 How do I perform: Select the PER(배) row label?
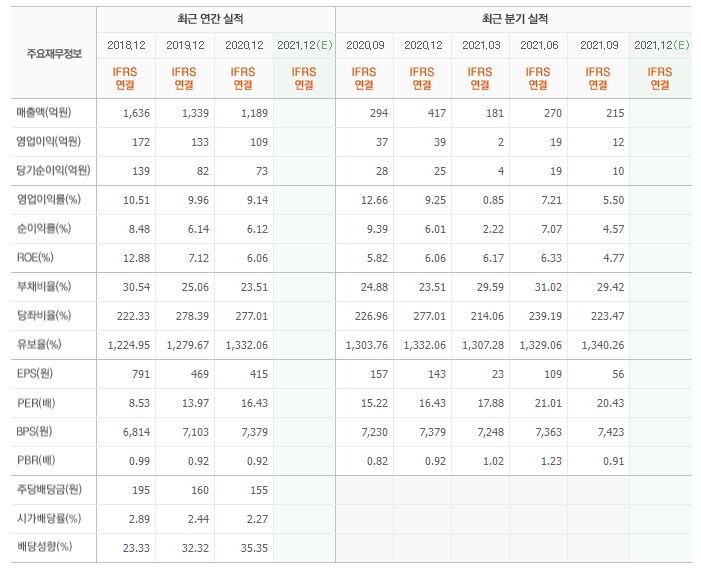click(x=36, y=403)
